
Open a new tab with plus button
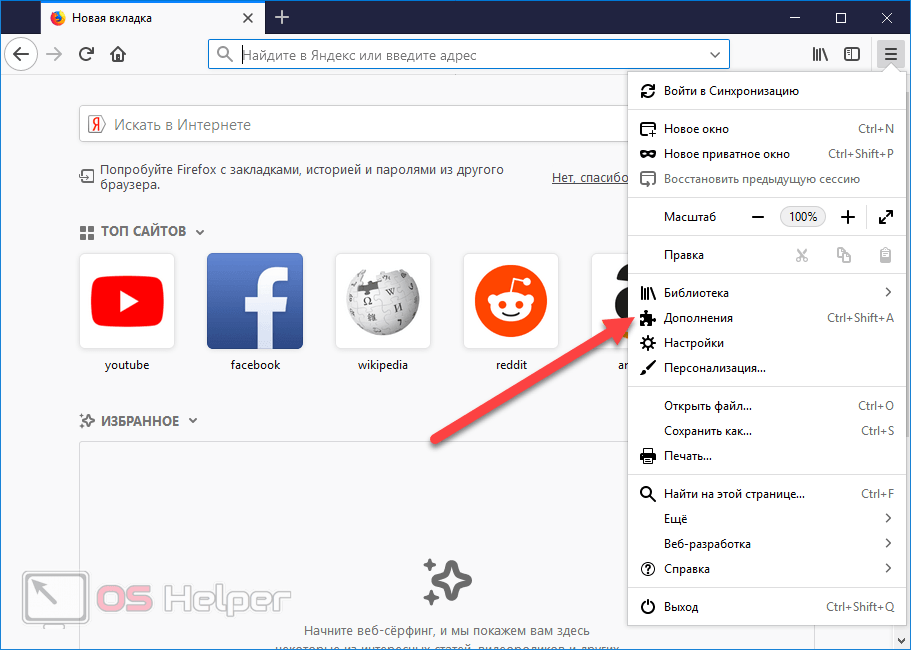coord(282,17)
